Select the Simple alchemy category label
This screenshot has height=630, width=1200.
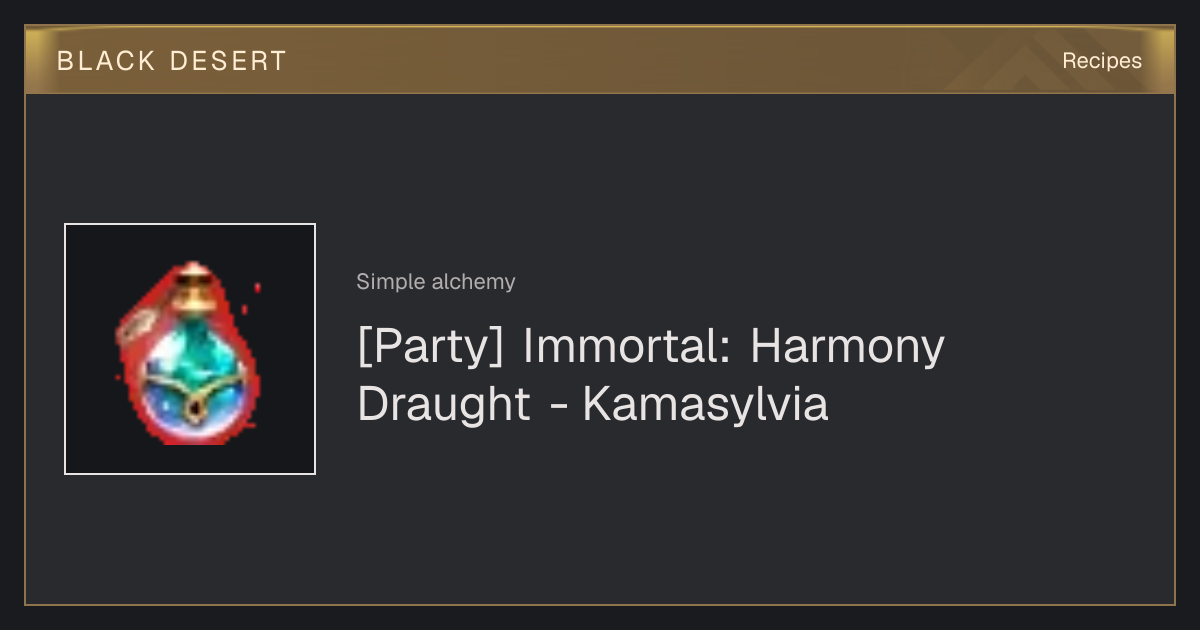pos(436,282)
